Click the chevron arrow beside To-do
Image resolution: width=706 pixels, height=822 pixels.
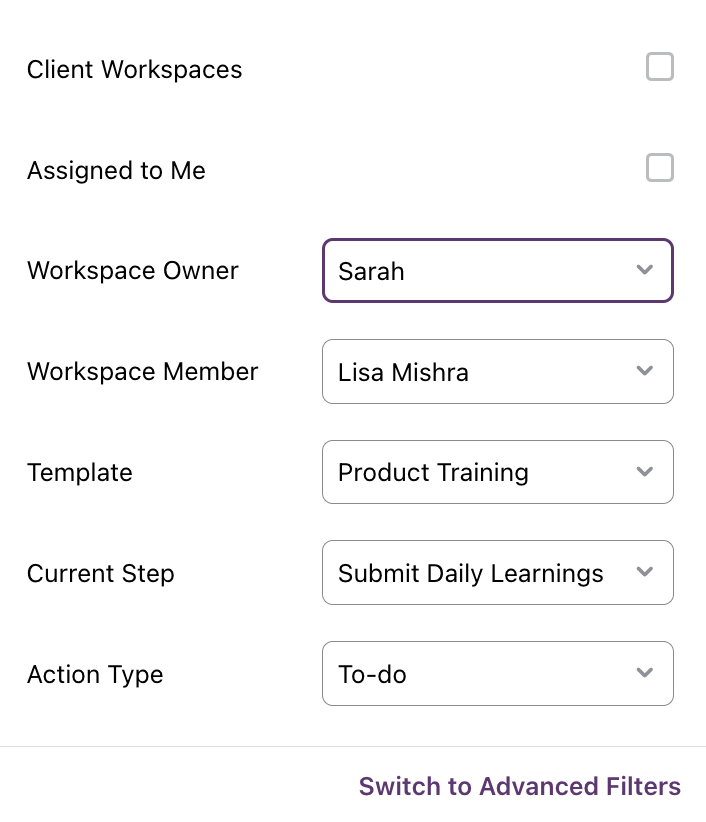pos(644,672)
